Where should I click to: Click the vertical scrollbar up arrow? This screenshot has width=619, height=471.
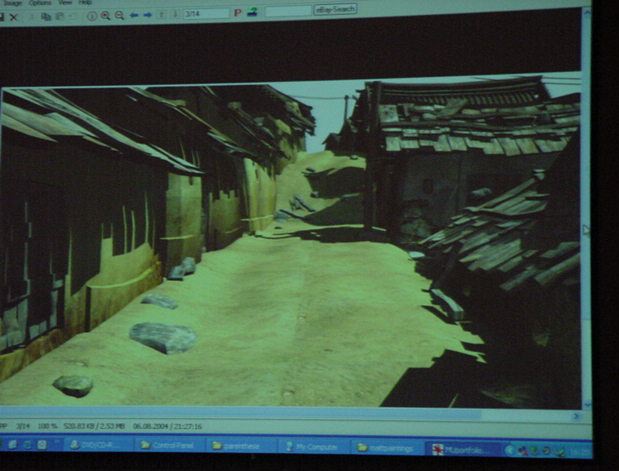[587, 14]
